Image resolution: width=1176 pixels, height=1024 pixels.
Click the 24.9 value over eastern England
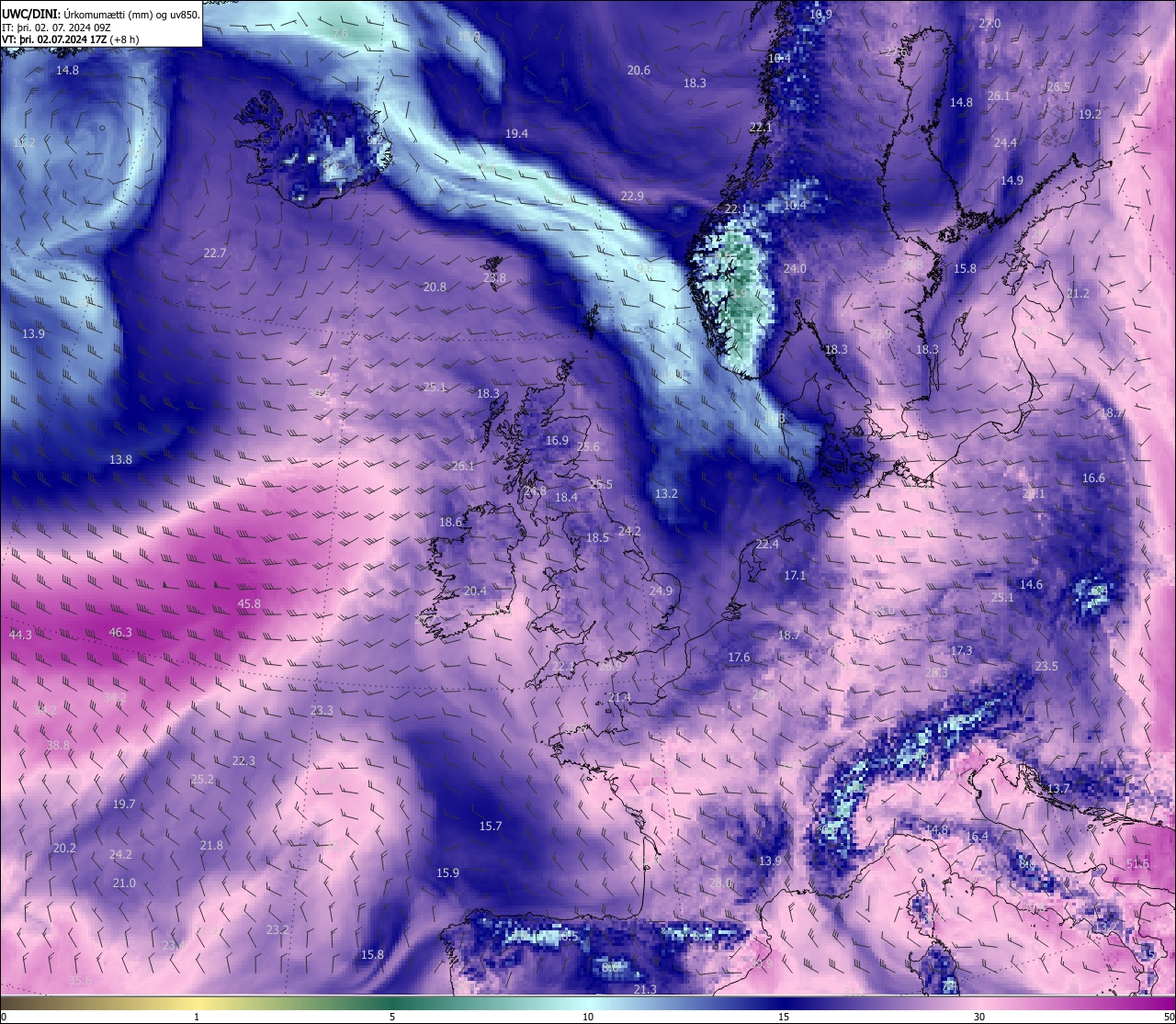click(661, 591)
